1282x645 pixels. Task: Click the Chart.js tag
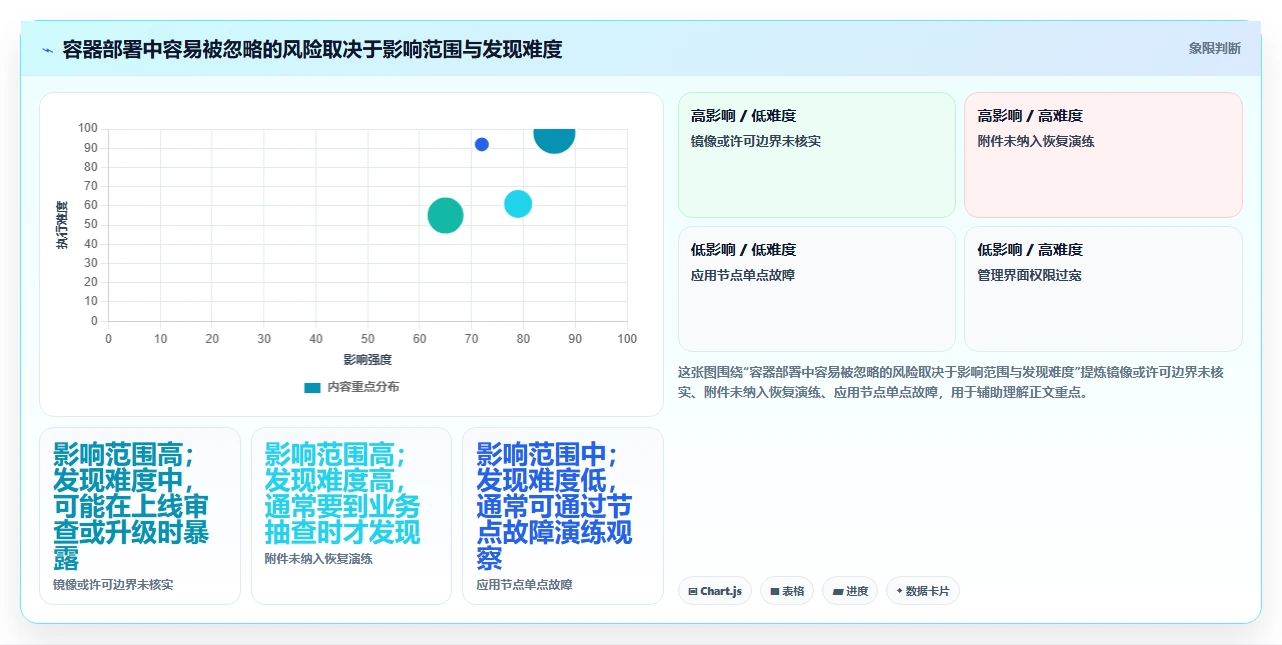click(715, 591)
